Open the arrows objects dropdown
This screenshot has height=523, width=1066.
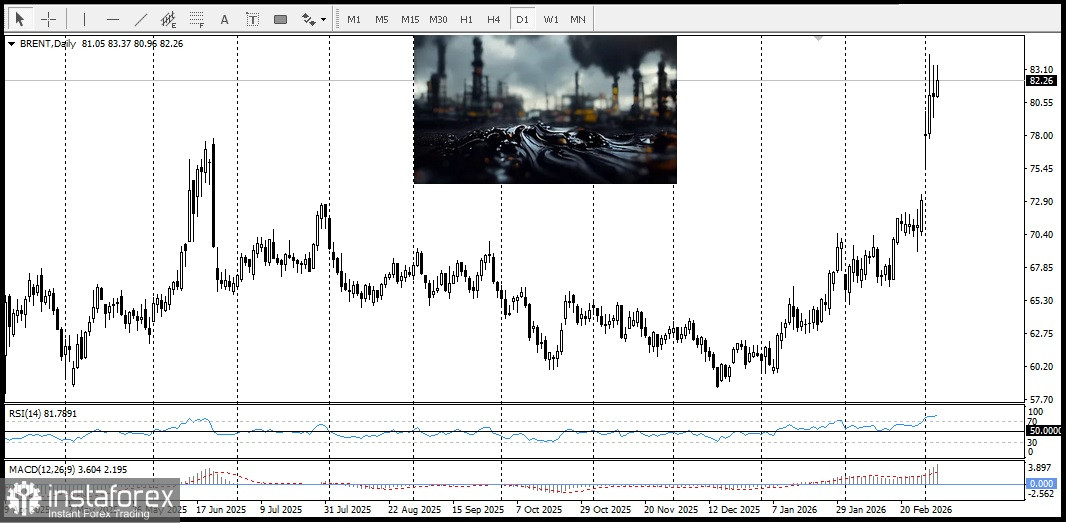(314, 19)
